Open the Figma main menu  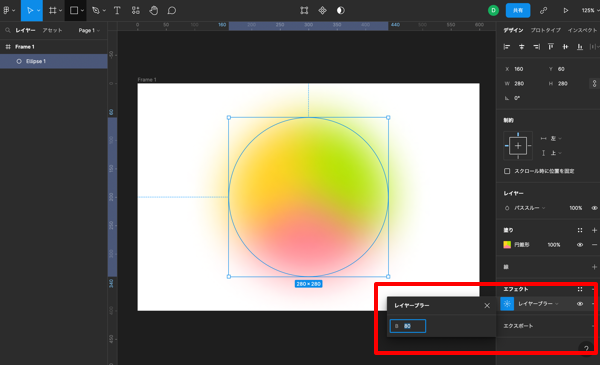(7, 10)
